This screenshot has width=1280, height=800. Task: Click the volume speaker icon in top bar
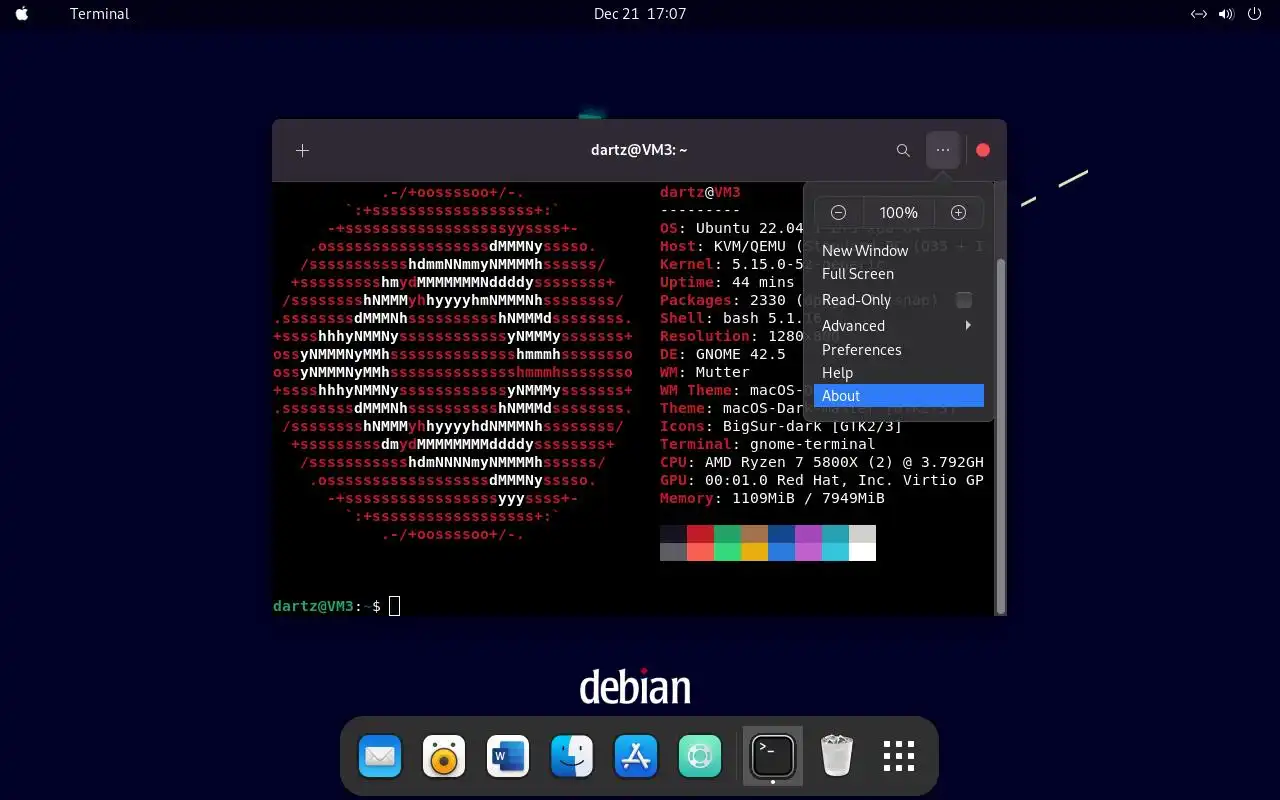tap(1227, 13)
